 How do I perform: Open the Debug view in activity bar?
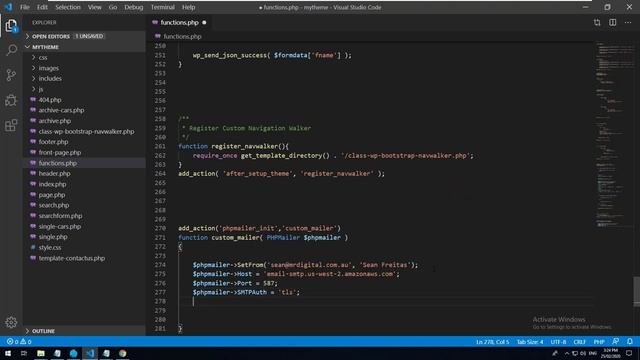click(11, 100)
